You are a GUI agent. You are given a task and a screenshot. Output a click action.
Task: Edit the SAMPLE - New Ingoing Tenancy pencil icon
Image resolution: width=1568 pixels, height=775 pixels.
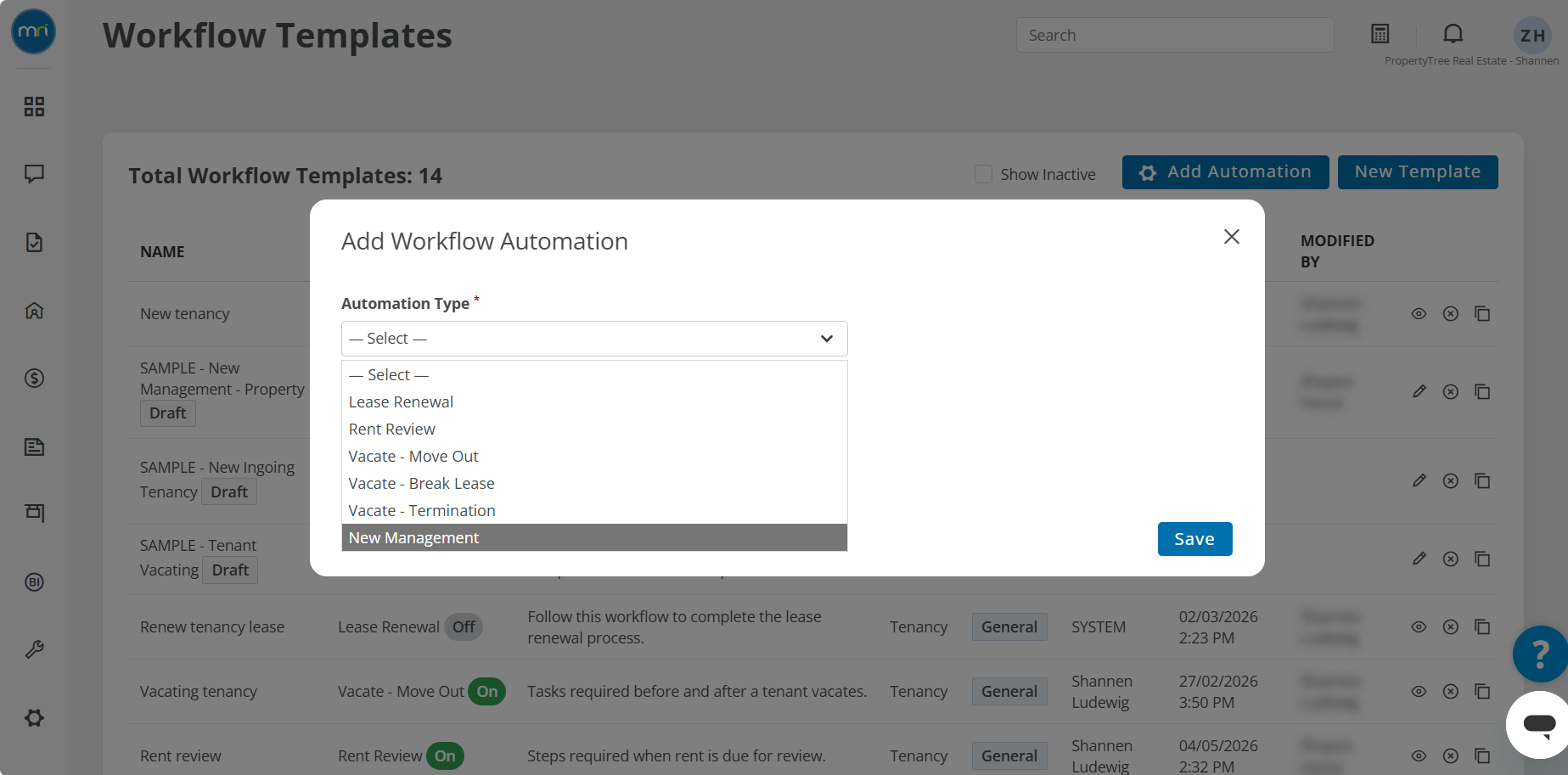click(1419, 480)
